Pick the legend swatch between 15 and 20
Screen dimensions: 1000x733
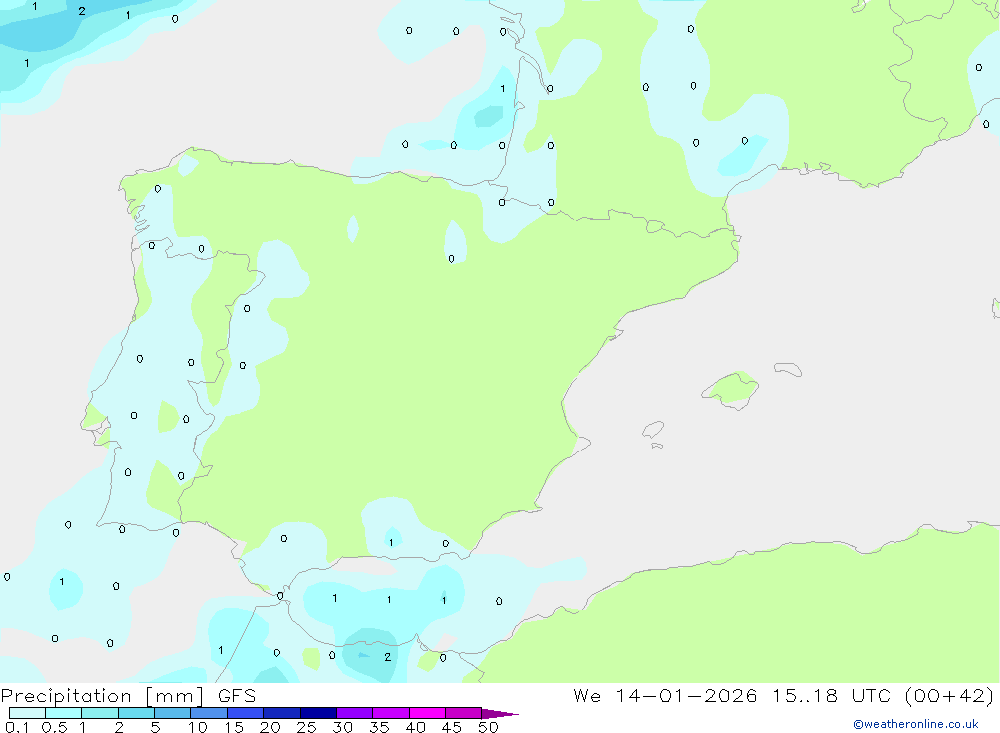[x=246, y=713]
